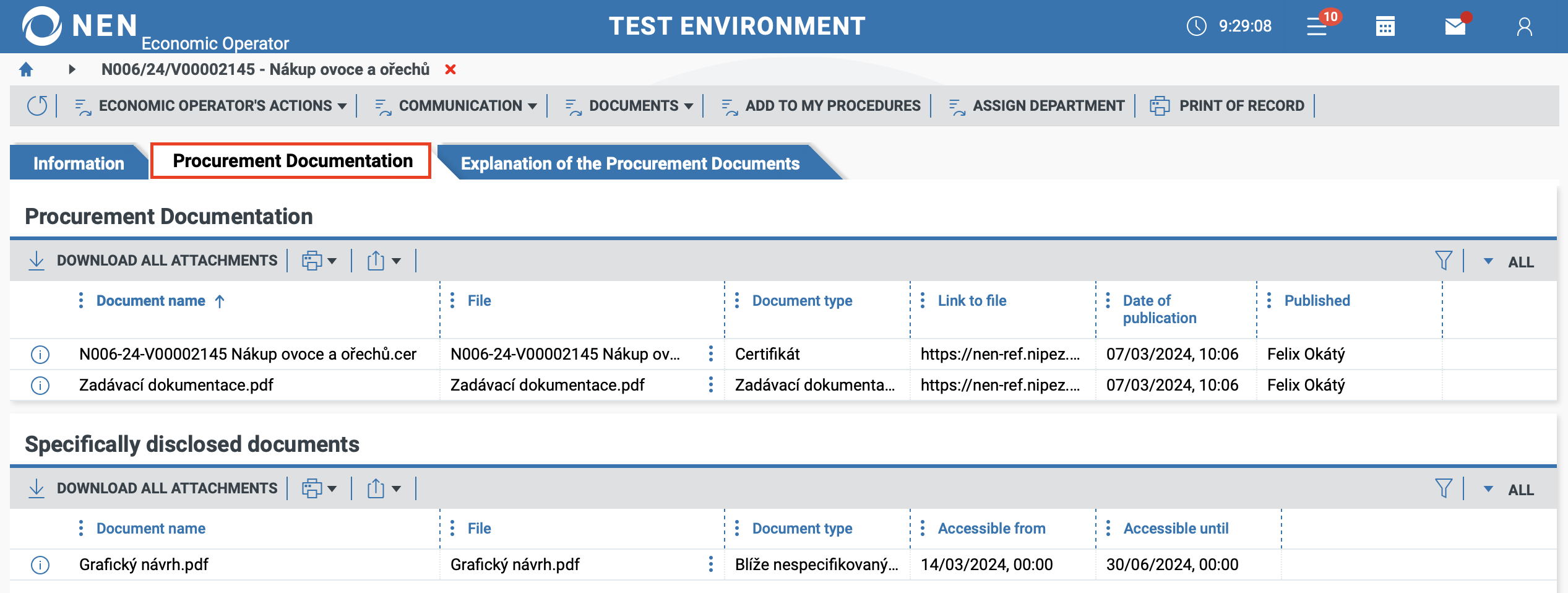This screenshot has width=1568, height=593.
Task: Click Download All Attachments in Procurement Documentation
Action: point(153,261)
